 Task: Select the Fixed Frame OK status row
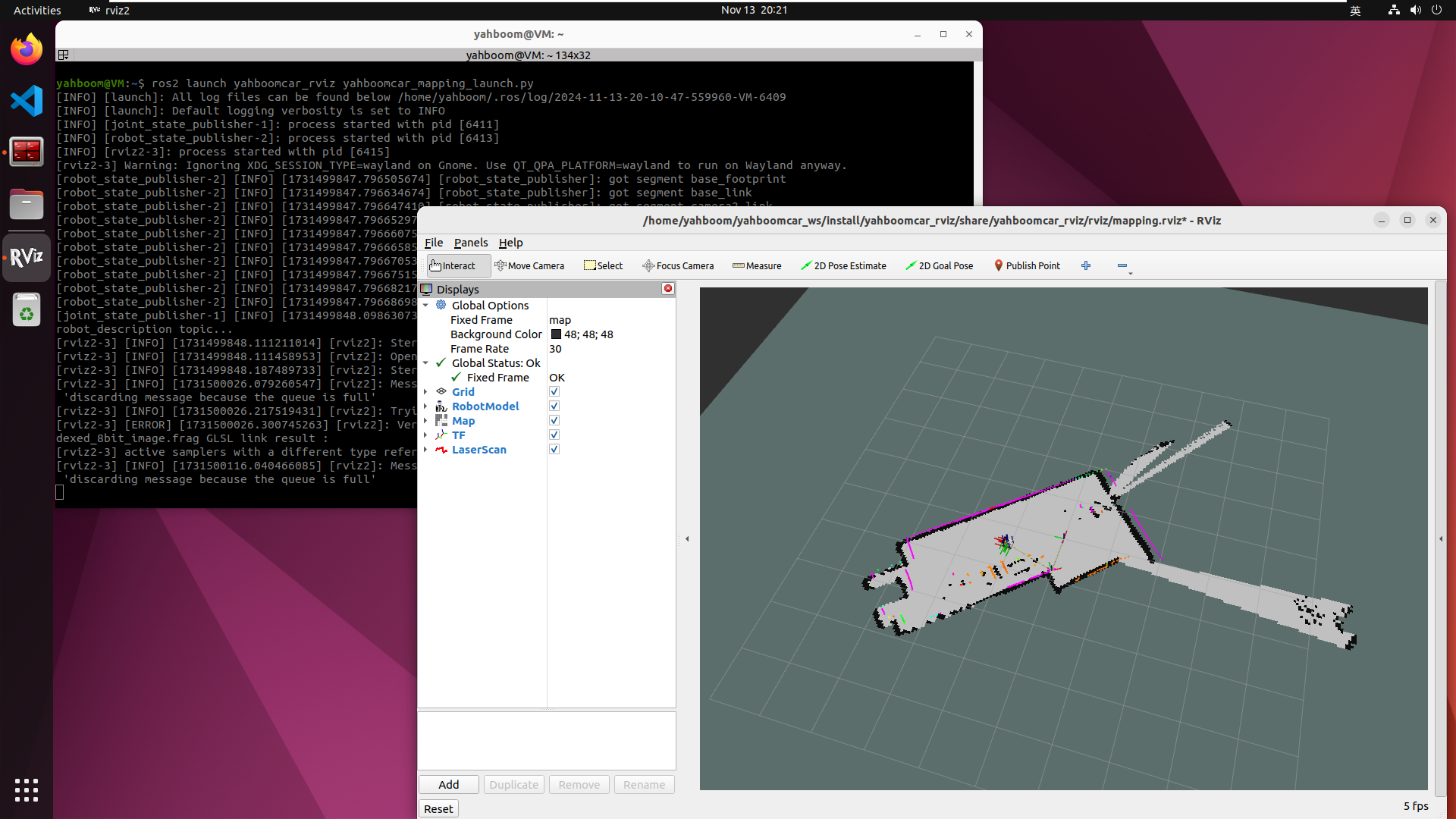click(546, 377)
